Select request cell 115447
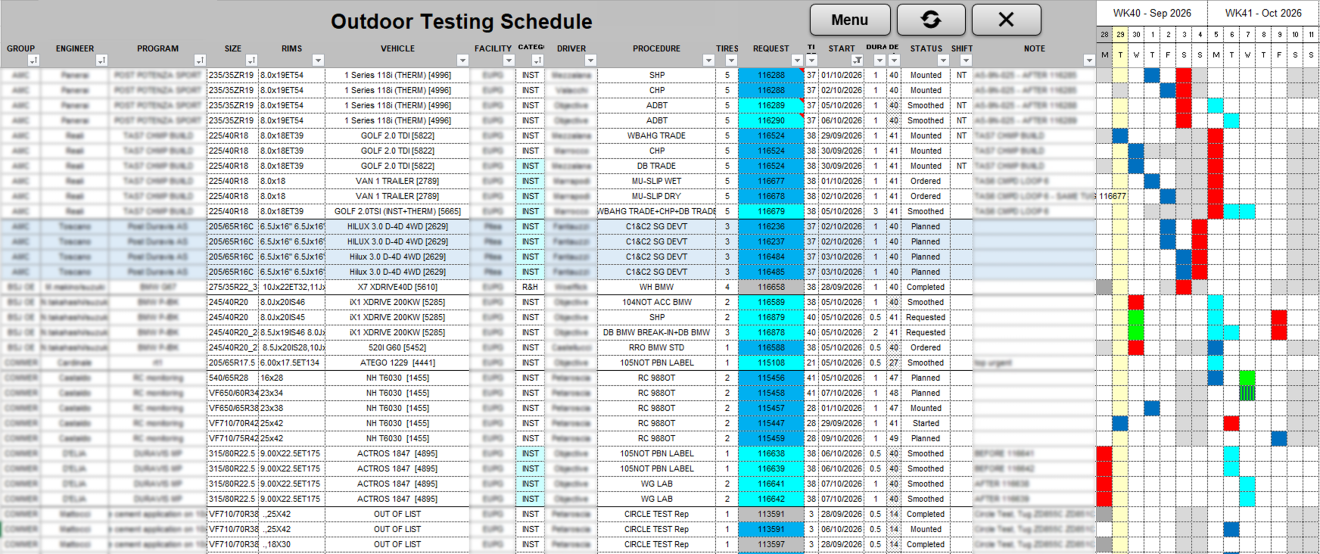This screenshot has height=554, width=1320. [x=771, y=423]
